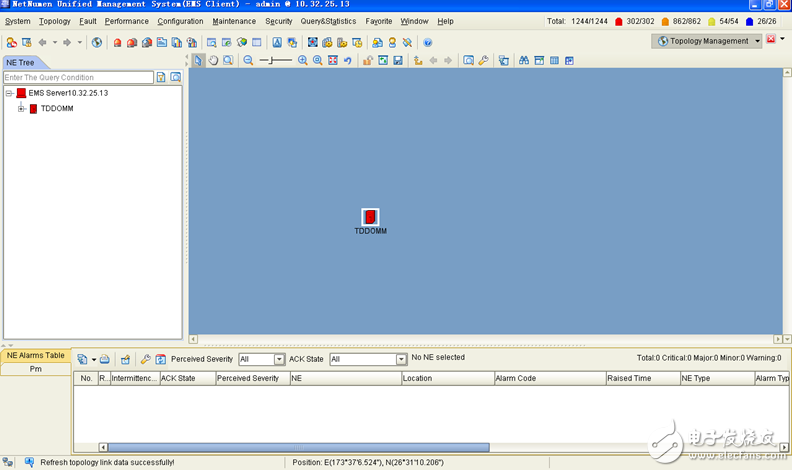Open the Fault menu

(88, 21)
